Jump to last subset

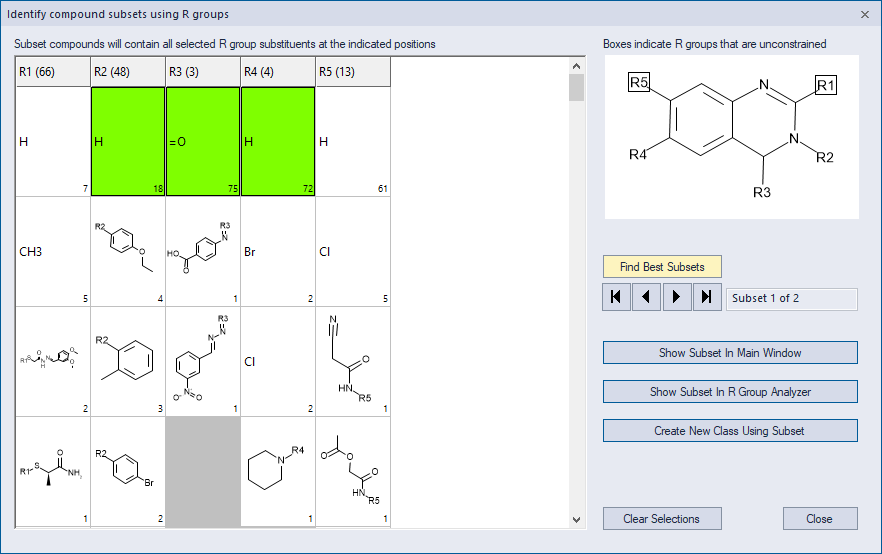pos(707,297)
